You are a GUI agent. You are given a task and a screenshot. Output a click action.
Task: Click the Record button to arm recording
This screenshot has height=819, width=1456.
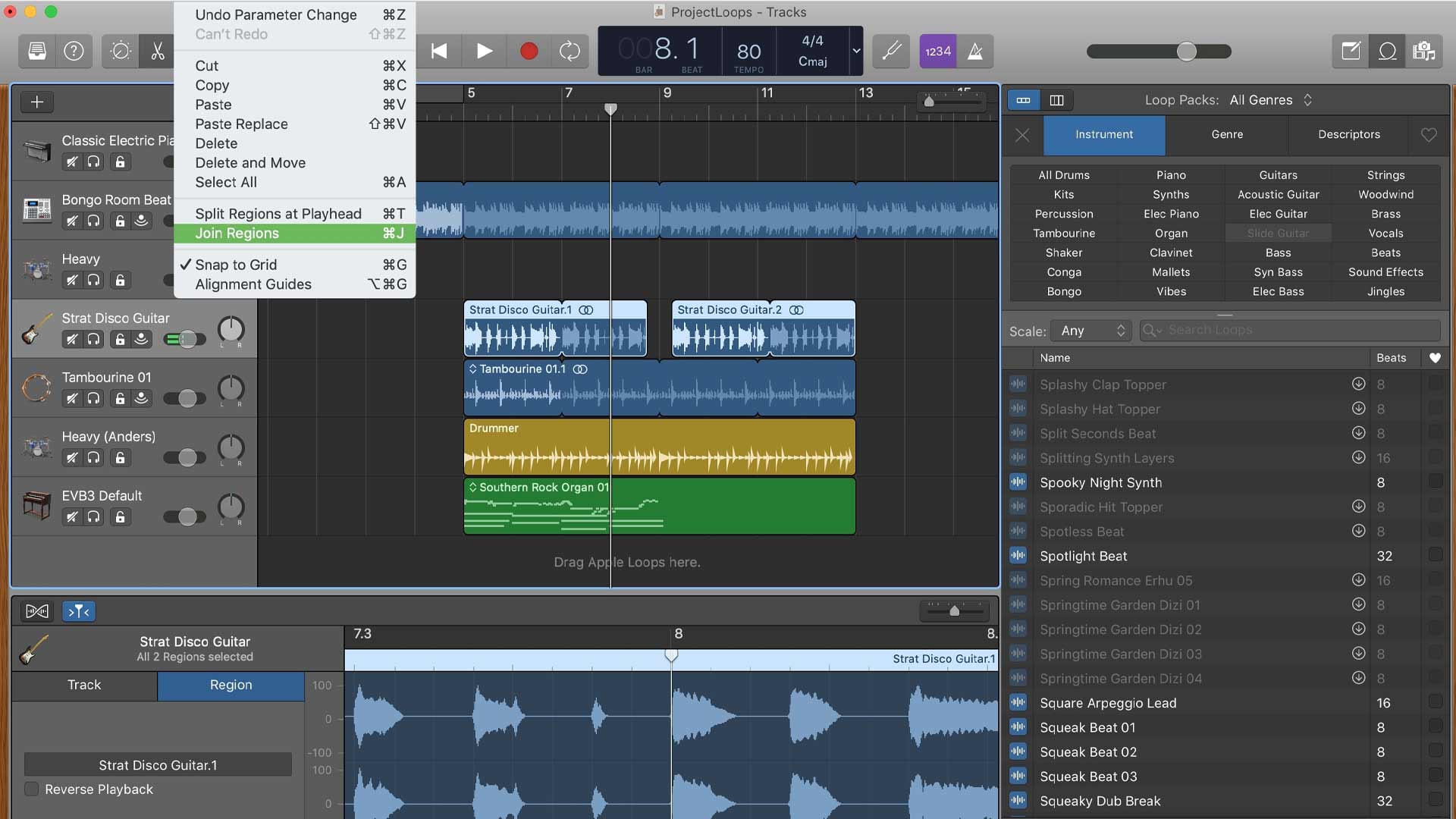527,50
